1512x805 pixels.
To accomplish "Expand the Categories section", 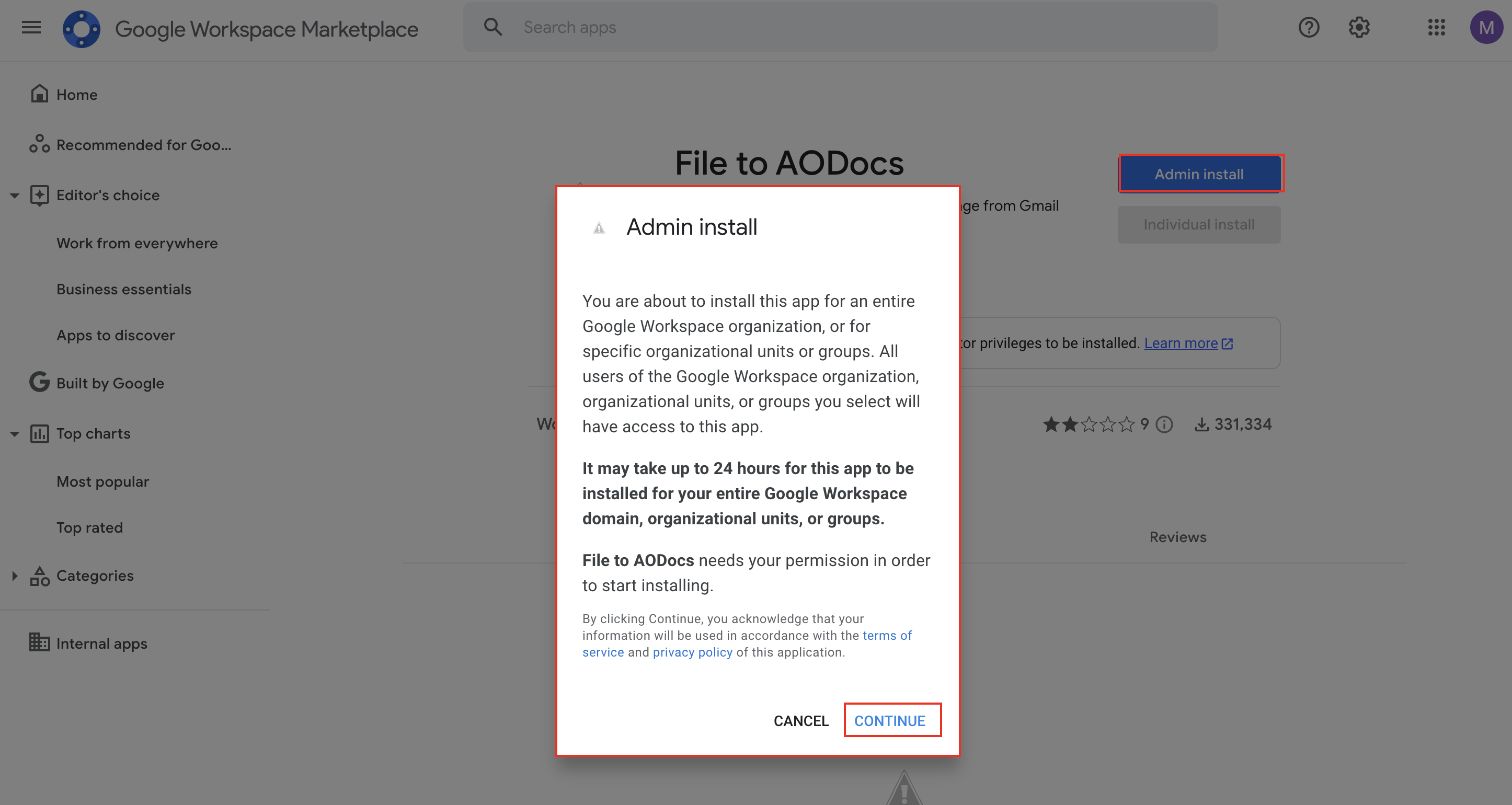I will click(14, 576).
